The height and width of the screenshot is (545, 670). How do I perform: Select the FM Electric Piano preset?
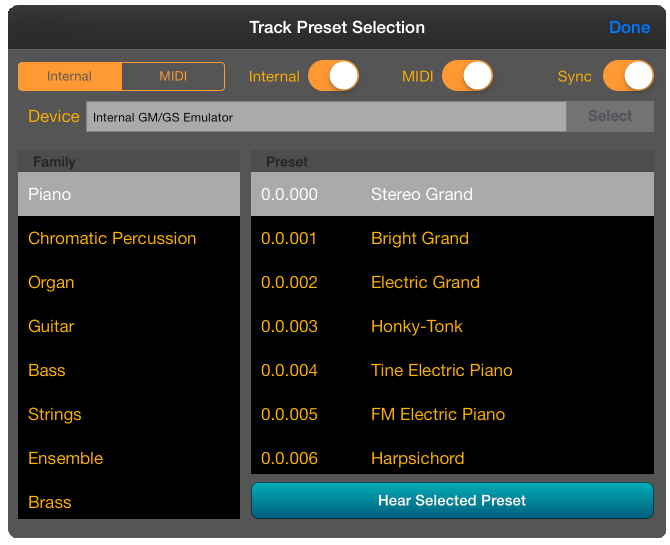pos(452,414)
